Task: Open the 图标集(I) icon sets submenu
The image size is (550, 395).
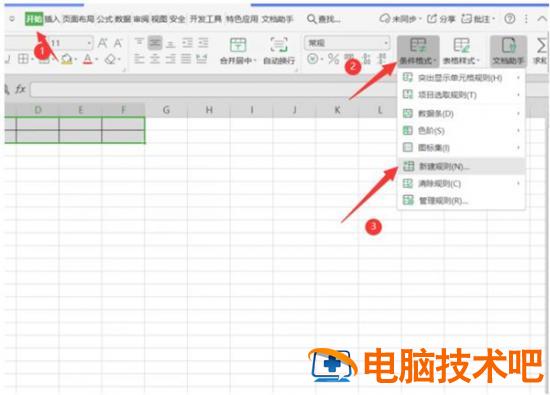Action: (461, 148)
